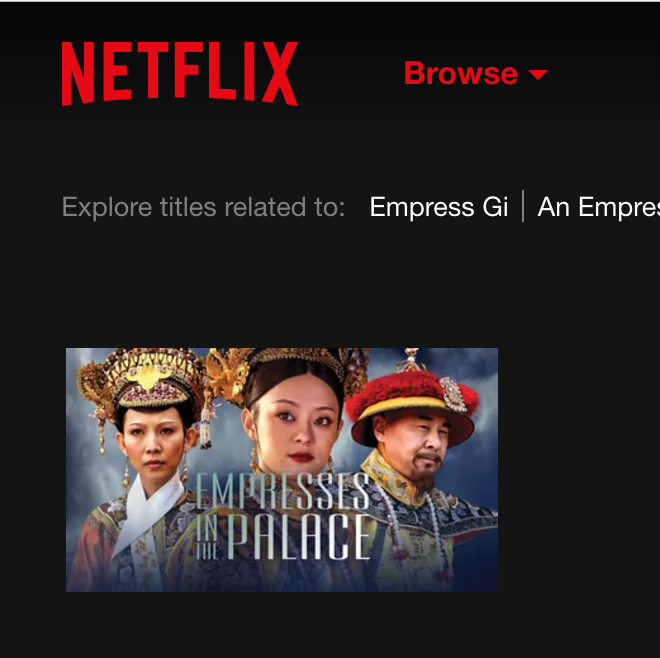Image resolution: width=660 pixels, height=658 pixels.
Task: Open the Empresses in the Palace thumbnail
Action: 282,470
